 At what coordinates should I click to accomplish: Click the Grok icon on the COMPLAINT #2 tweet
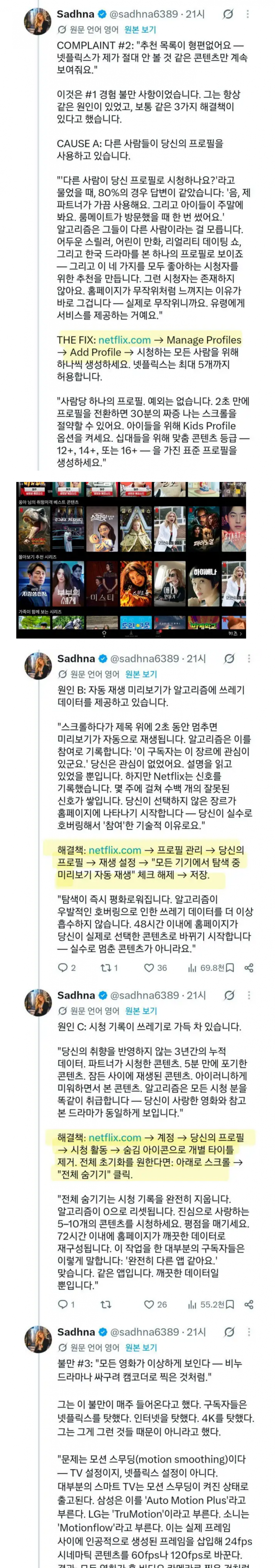227,13
